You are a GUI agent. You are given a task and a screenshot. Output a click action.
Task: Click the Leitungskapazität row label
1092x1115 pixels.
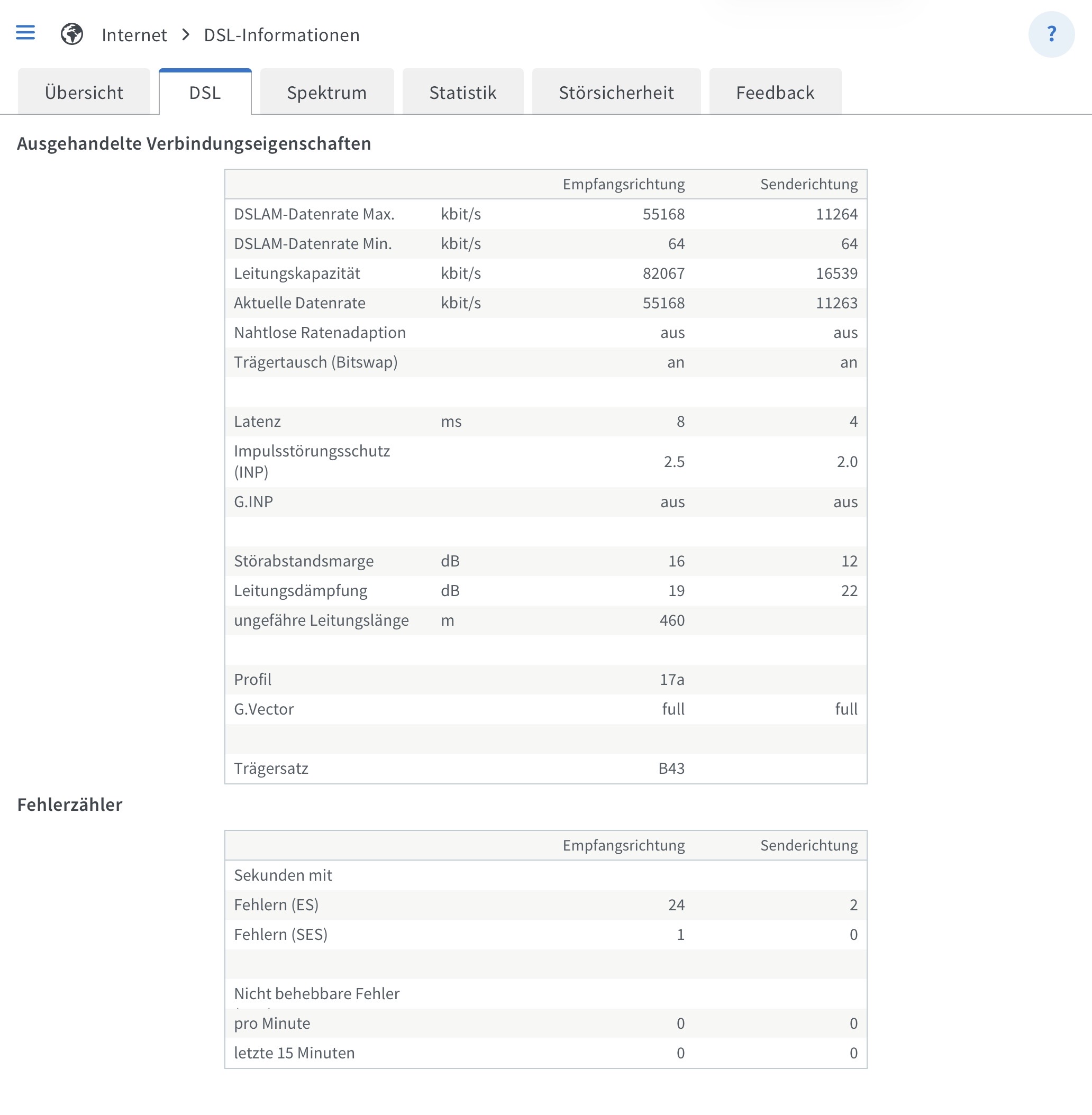(296, 273)
